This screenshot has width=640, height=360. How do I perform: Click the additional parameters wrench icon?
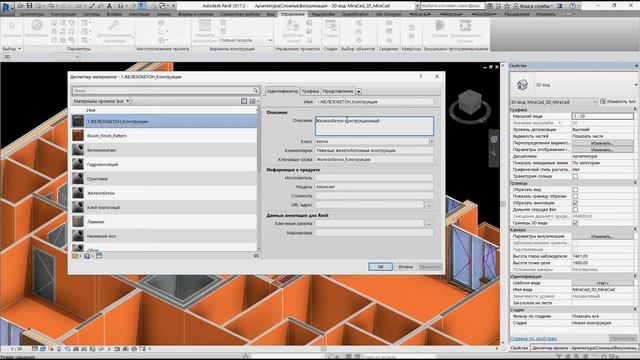(x=114, y=25)
